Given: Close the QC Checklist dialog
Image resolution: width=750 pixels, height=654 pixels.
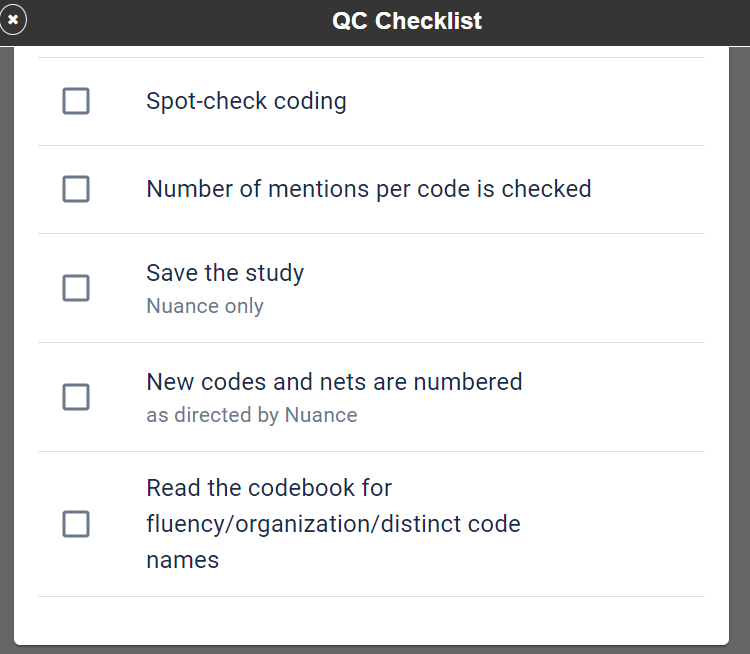Looking at the screenshot, I should [13, 20].
